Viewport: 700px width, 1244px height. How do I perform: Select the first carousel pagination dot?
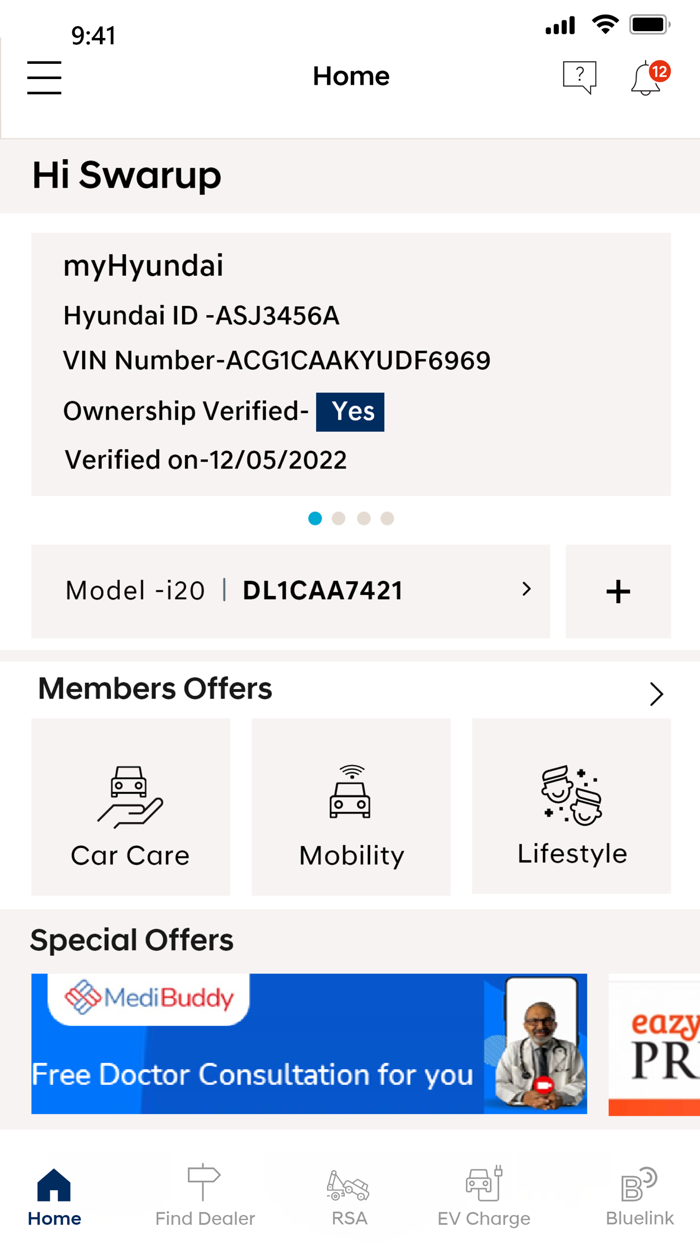(x=315, y=518)
